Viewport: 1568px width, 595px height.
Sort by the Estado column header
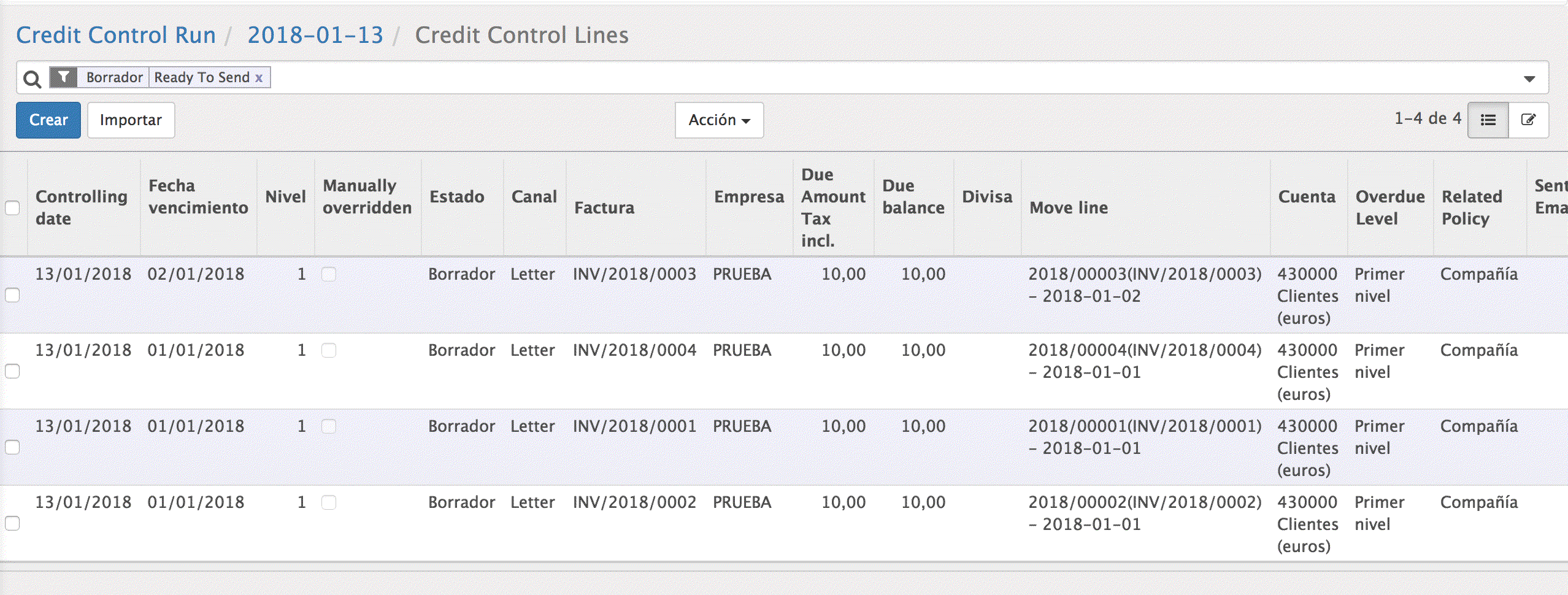[456, 197]
